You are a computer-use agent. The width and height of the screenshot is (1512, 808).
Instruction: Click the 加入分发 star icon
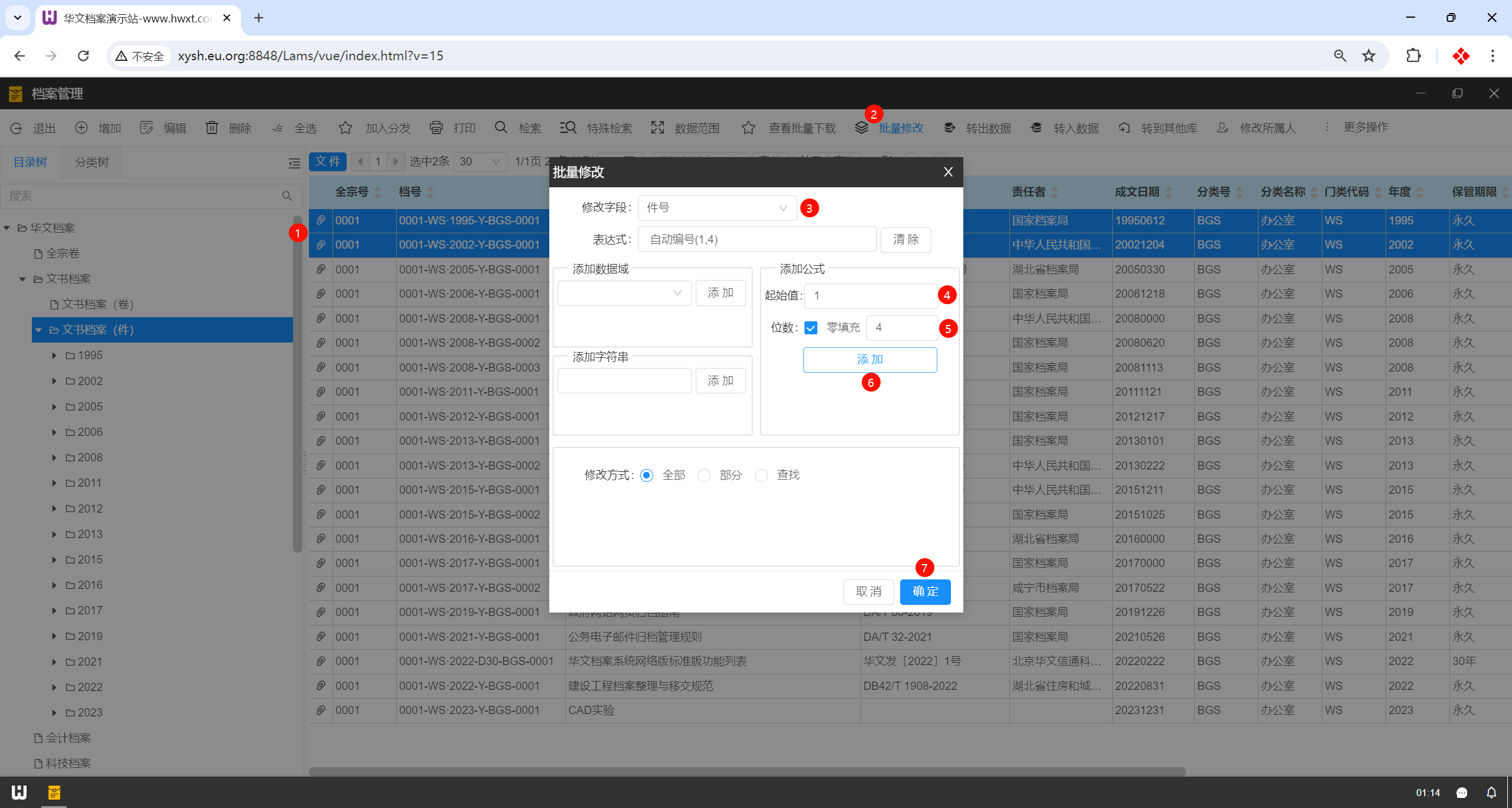pos(346,128)
